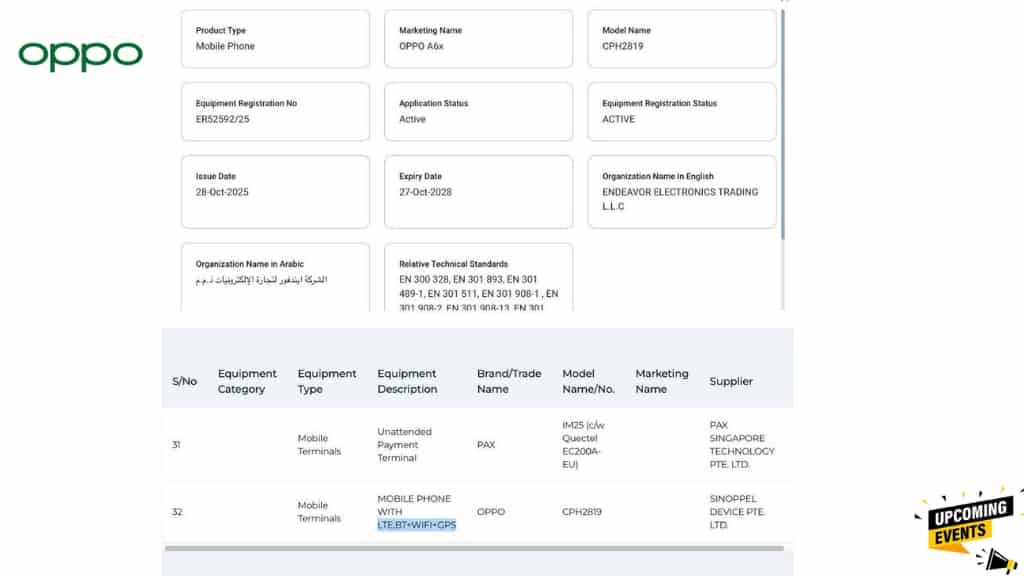Click the Supplier column header
The width and height of the screenshot is (1024, 576).
(x=730, y=381)
